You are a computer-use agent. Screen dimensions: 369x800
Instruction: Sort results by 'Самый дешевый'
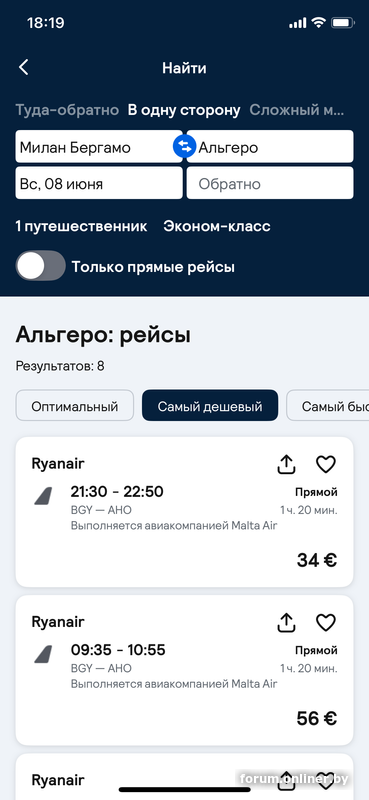coord(210,406)
